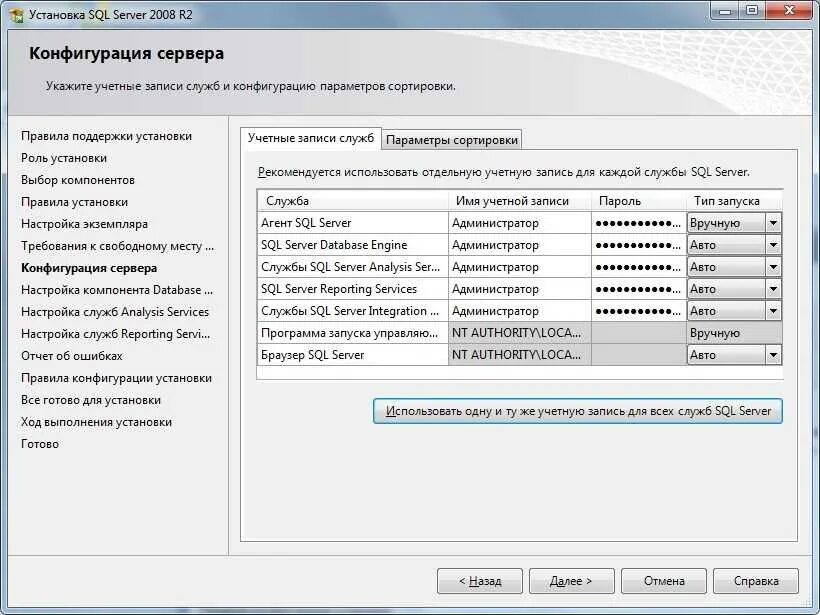This screenshot has width=820, height=615.
Task: Click password field for Агент SQL Server
Action: click(639, 223)
